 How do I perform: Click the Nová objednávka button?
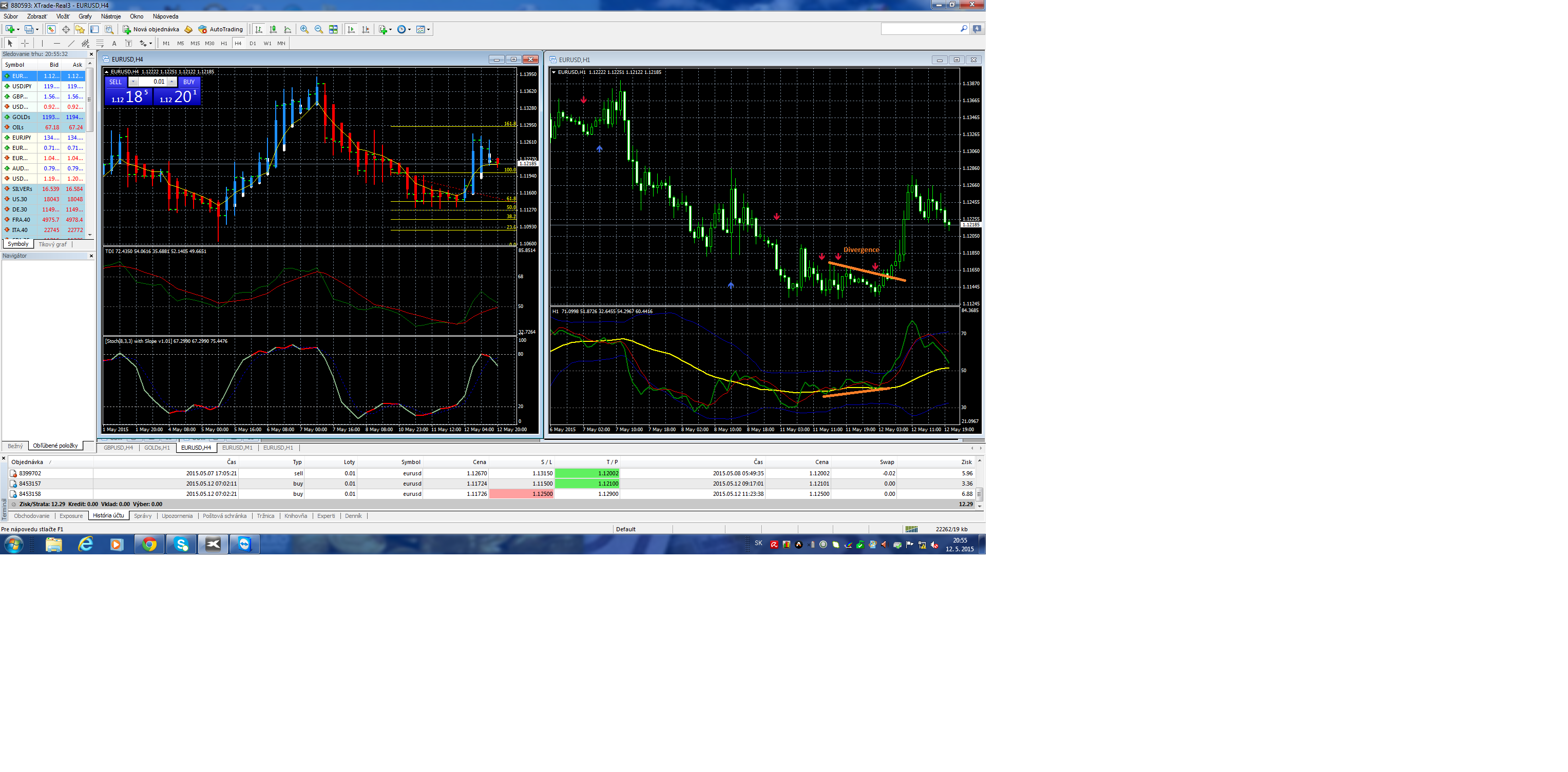[151, 29]
